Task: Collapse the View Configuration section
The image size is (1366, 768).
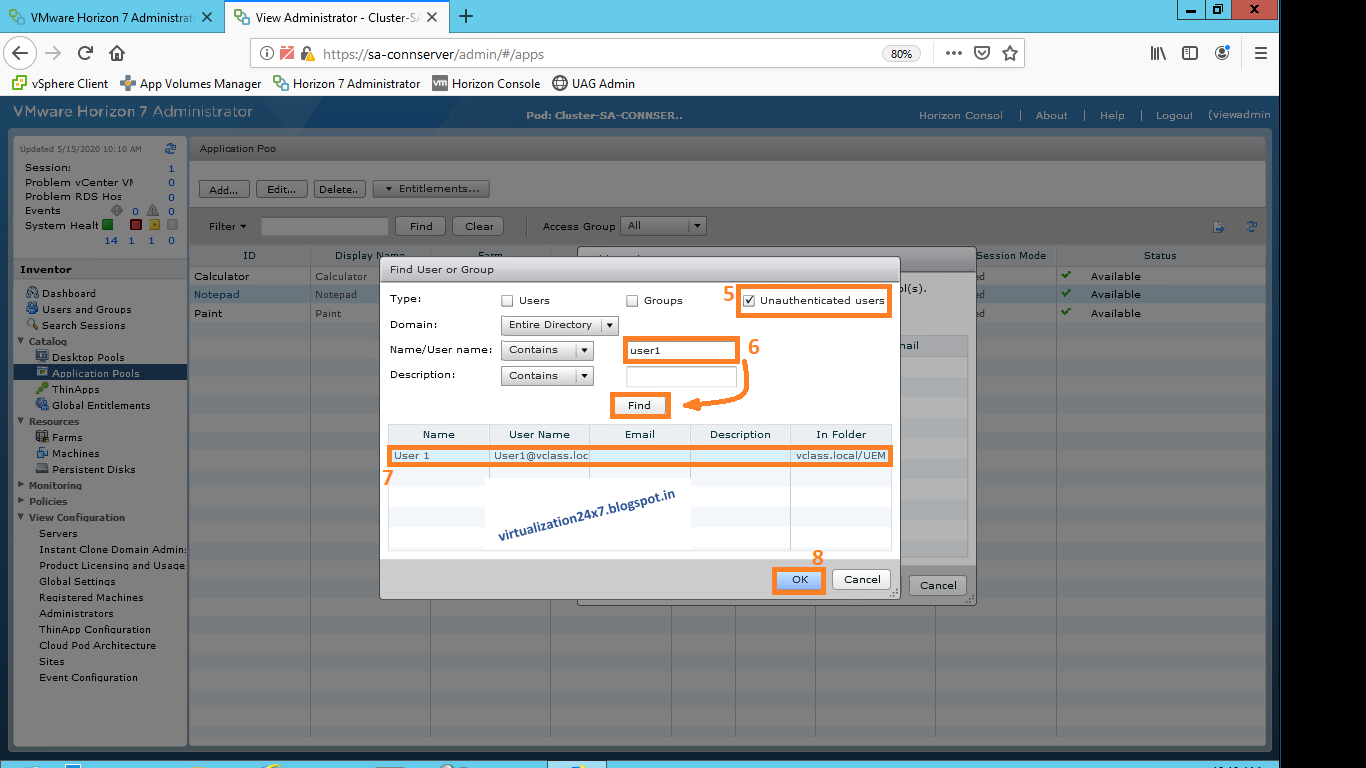Action: tap(21, 517)
